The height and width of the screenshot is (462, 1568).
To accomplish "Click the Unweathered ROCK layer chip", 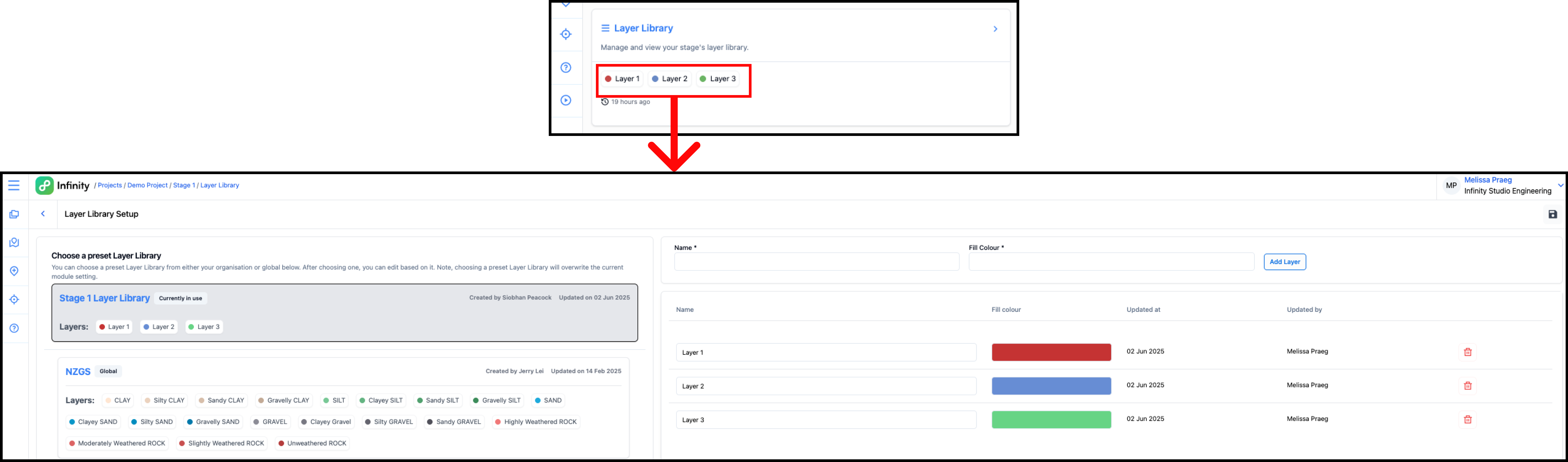I will point(312,443).
